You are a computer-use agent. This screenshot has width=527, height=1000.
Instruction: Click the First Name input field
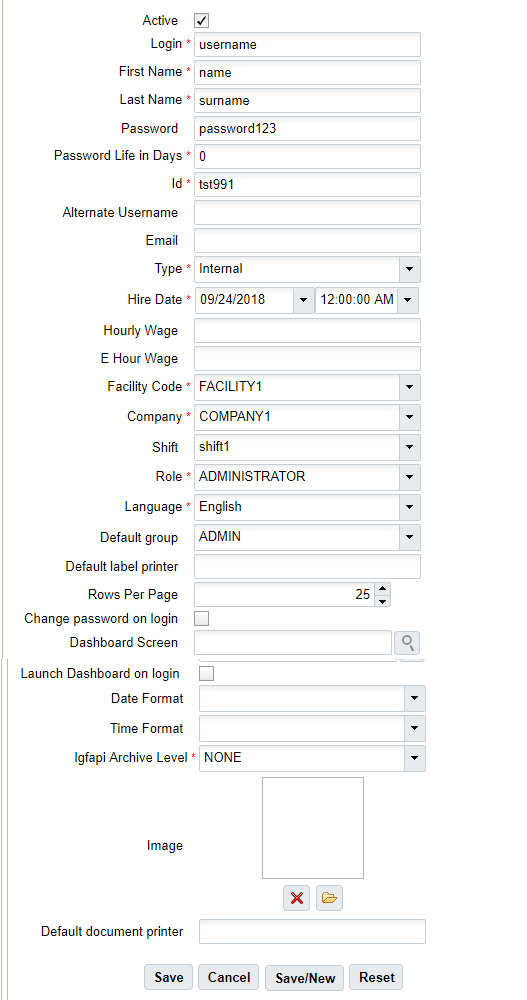(x=308, y=73)
